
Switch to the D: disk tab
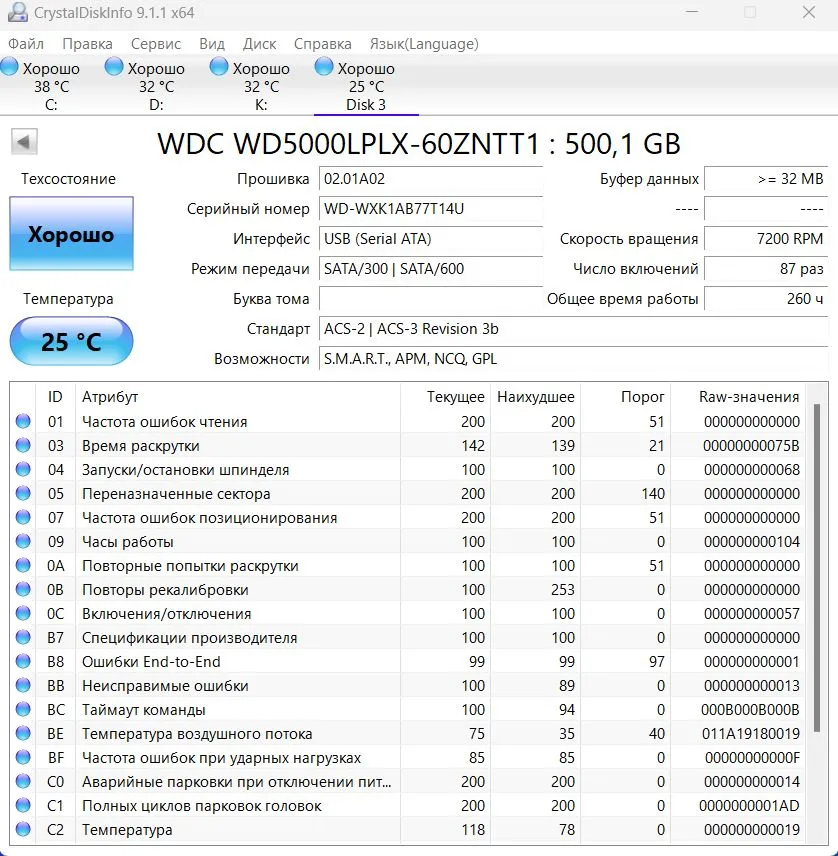(x=156, y=86)
